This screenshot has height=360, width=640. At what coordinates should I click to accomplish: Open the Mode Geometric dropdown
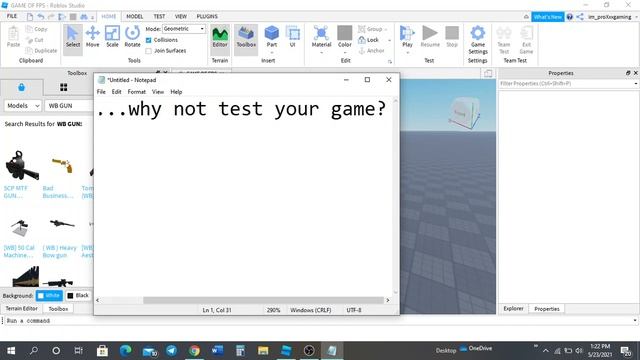point(184,29)
